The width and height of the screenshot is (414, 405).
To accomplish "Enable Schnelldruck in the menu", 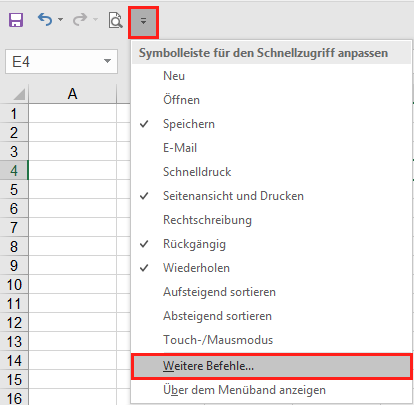I will coord(271,172).
